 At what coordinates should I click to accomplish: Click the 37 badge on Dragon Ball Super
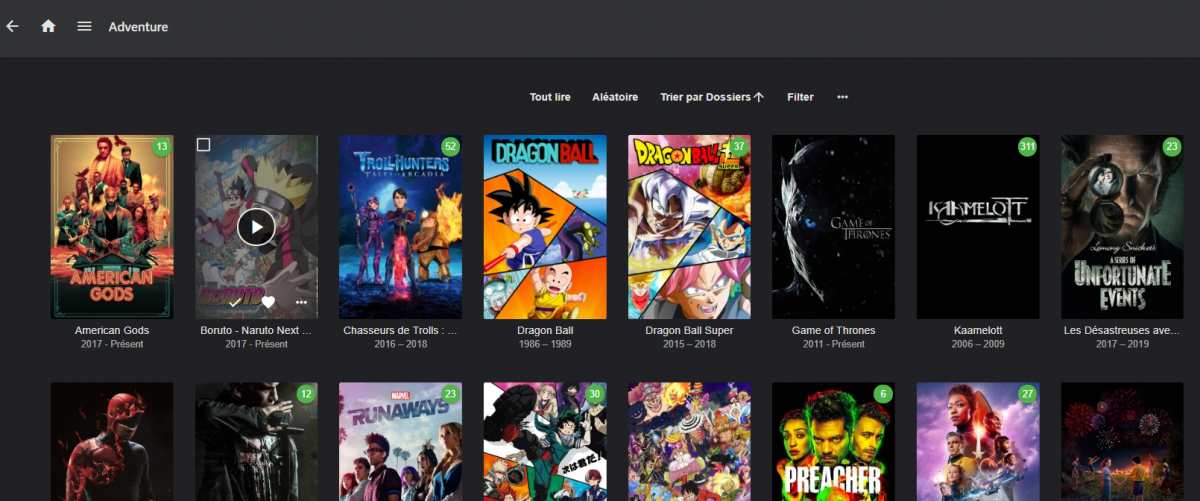[739, 147]
